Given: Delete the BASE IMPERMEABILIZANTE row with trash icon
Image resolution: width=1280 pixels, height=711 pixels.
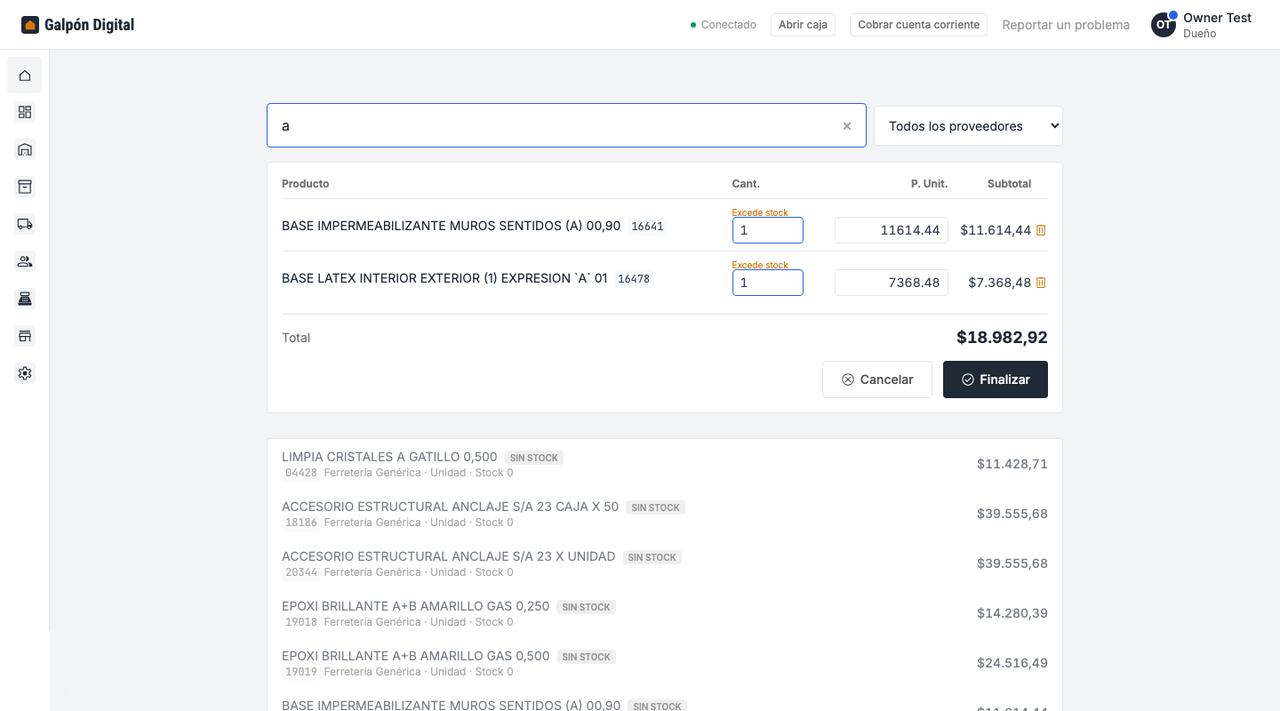Looking at the screenshot, I should click(x=1041, y=230).
